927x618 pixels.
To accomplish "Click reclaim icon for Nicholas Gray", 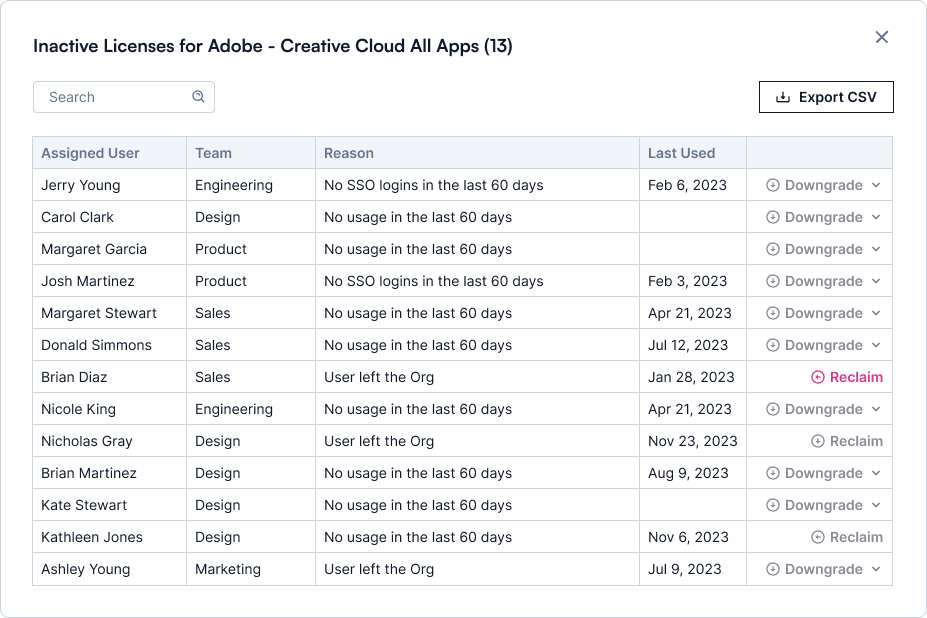I will click(x=818, y=441).
